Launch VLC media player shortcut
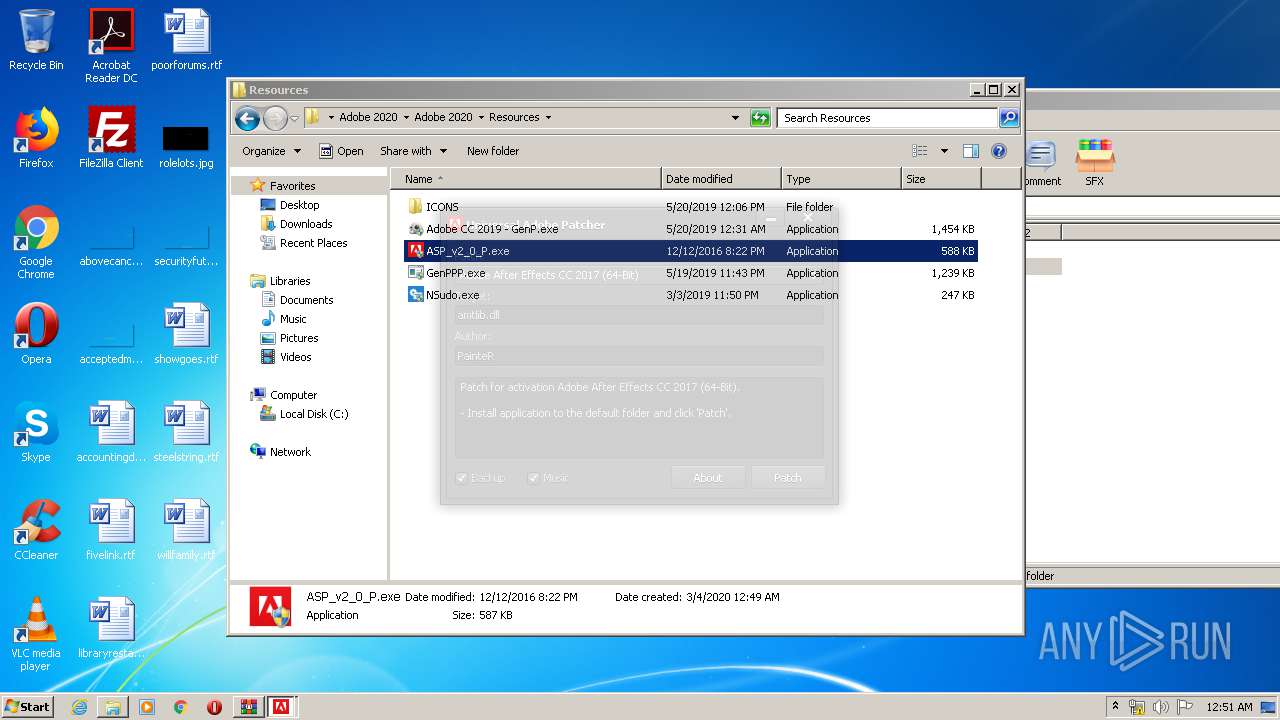The image size is (1280, 720). (x=36, y=634)
